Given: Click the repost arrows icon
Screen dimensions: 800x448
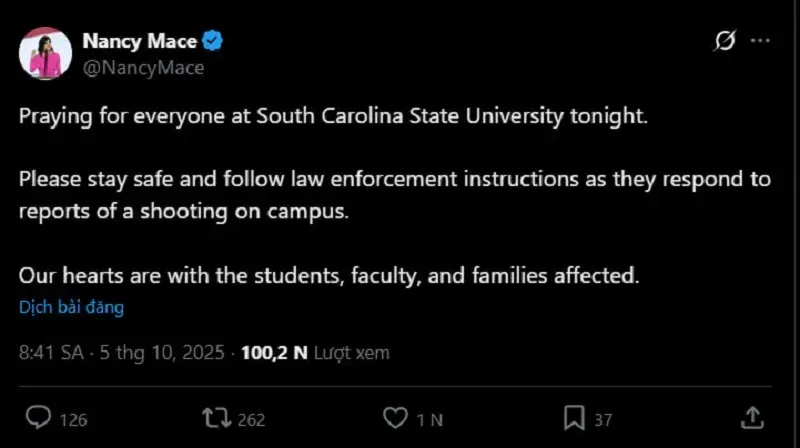Looking at the screenshot, I should click(x=215, y=417).
